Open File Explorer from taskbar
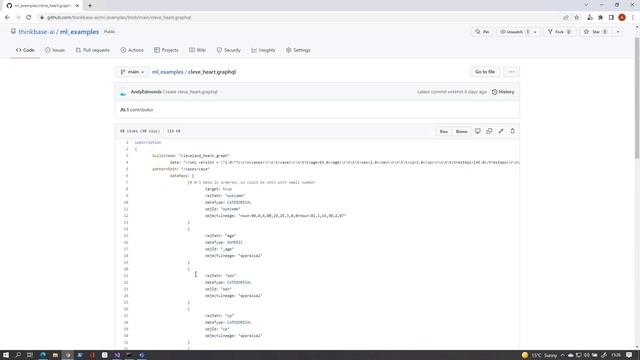640x360 pixels. 55,355
